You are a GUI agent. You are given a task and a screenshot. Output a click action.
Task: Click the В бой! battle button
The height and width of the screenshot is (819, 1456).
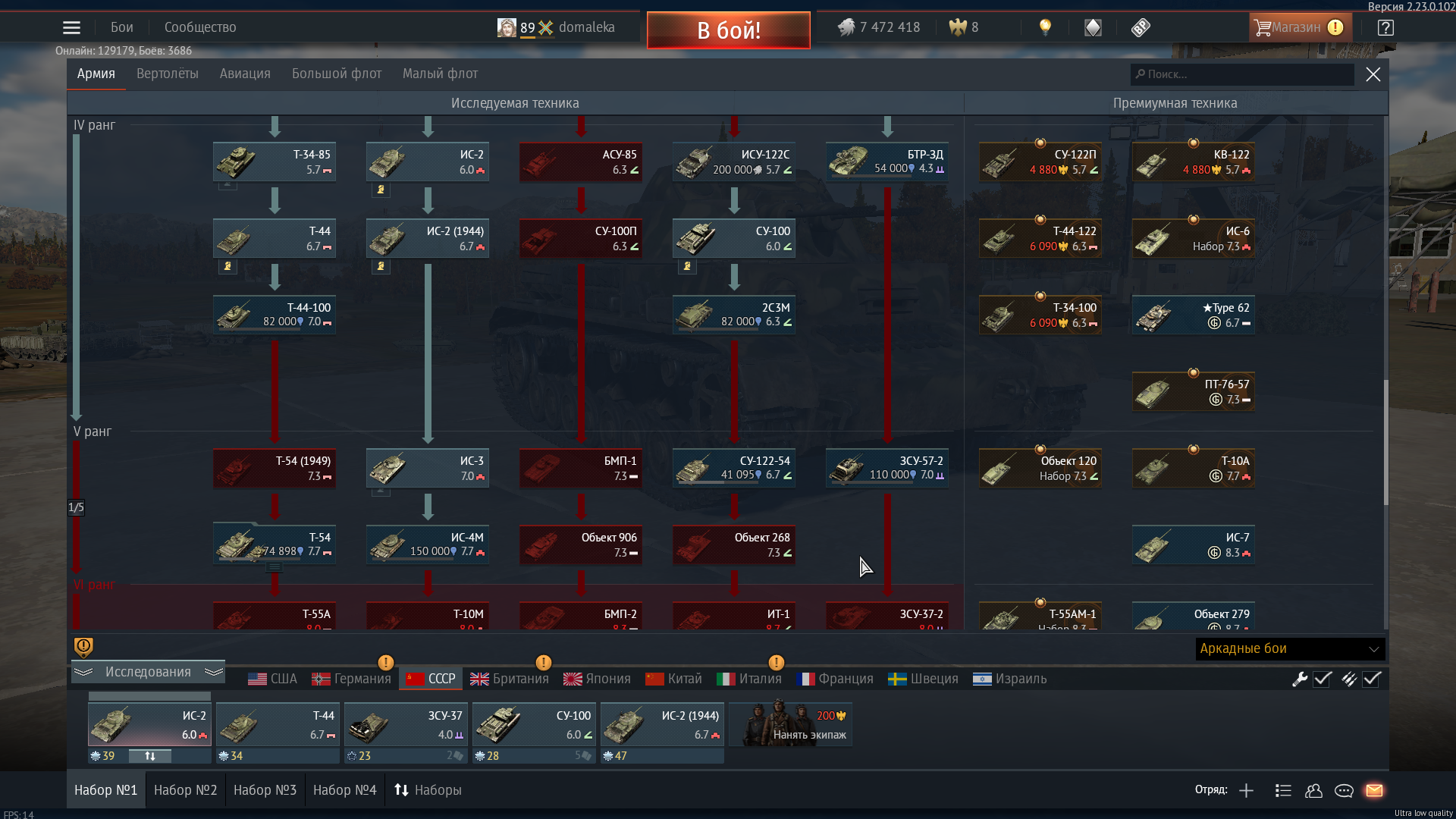728,30
